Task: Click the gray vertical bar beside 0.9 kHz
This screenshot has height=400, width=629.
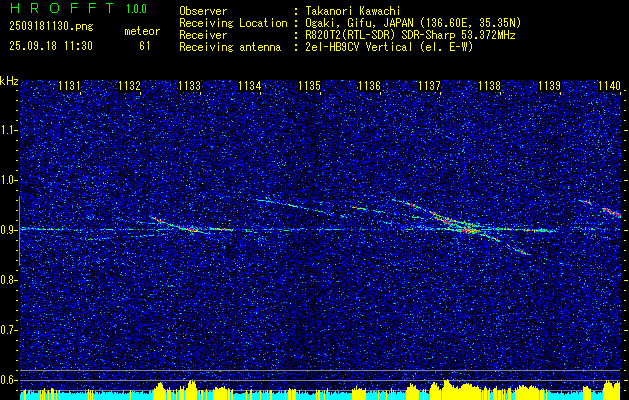Action: [19, 231]
